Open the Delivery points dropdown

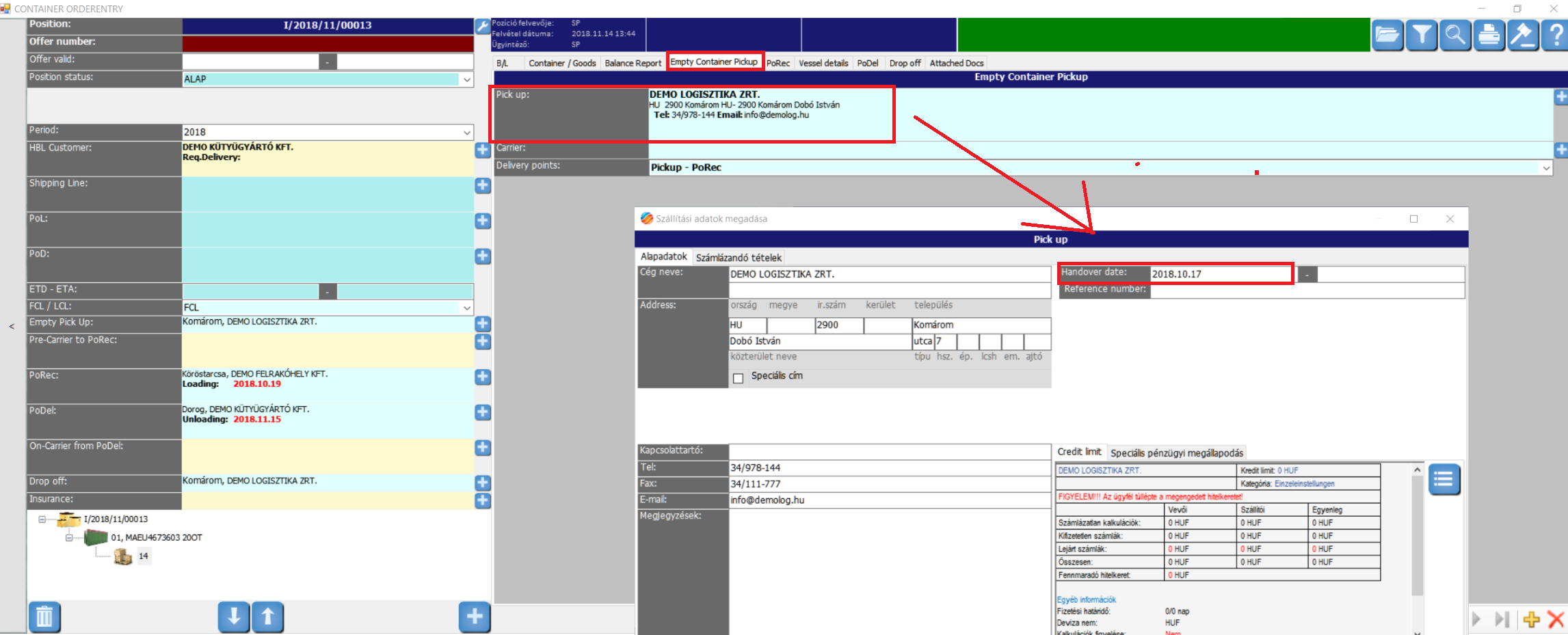click(x=1546, y=168)
